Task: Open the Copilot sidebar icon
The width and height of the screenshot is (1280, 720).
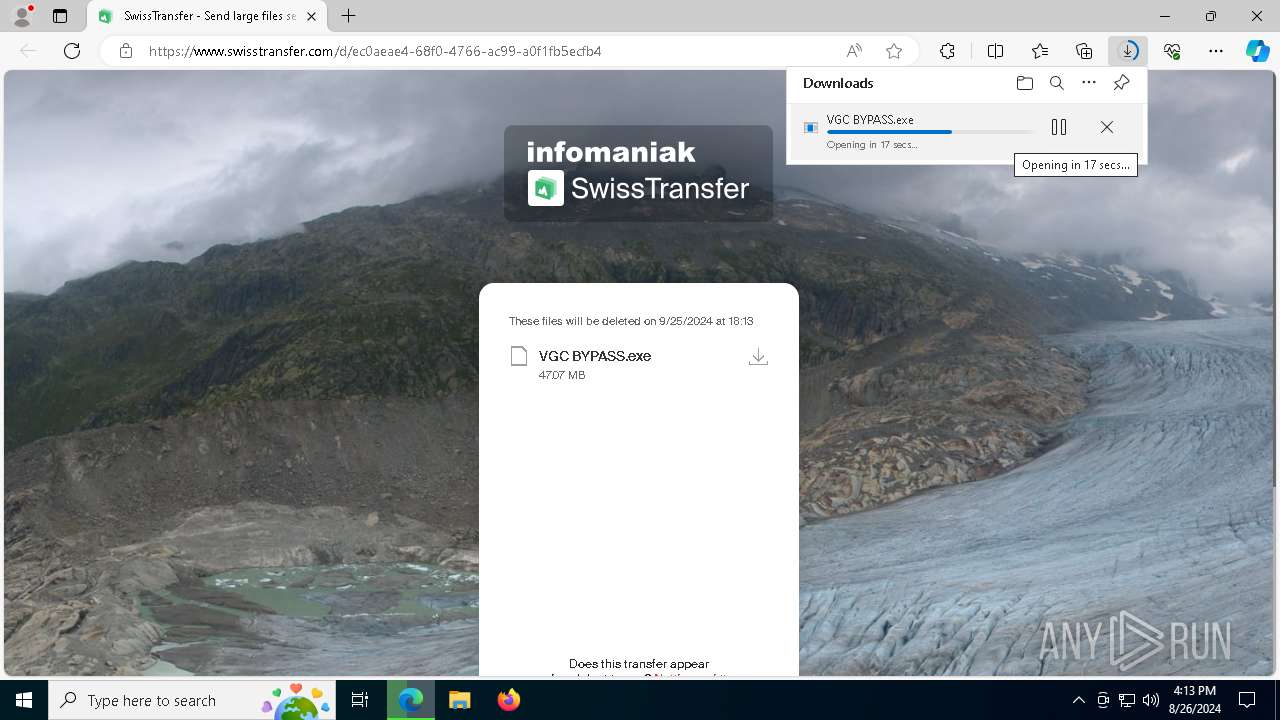Action: coord(1257,51)
